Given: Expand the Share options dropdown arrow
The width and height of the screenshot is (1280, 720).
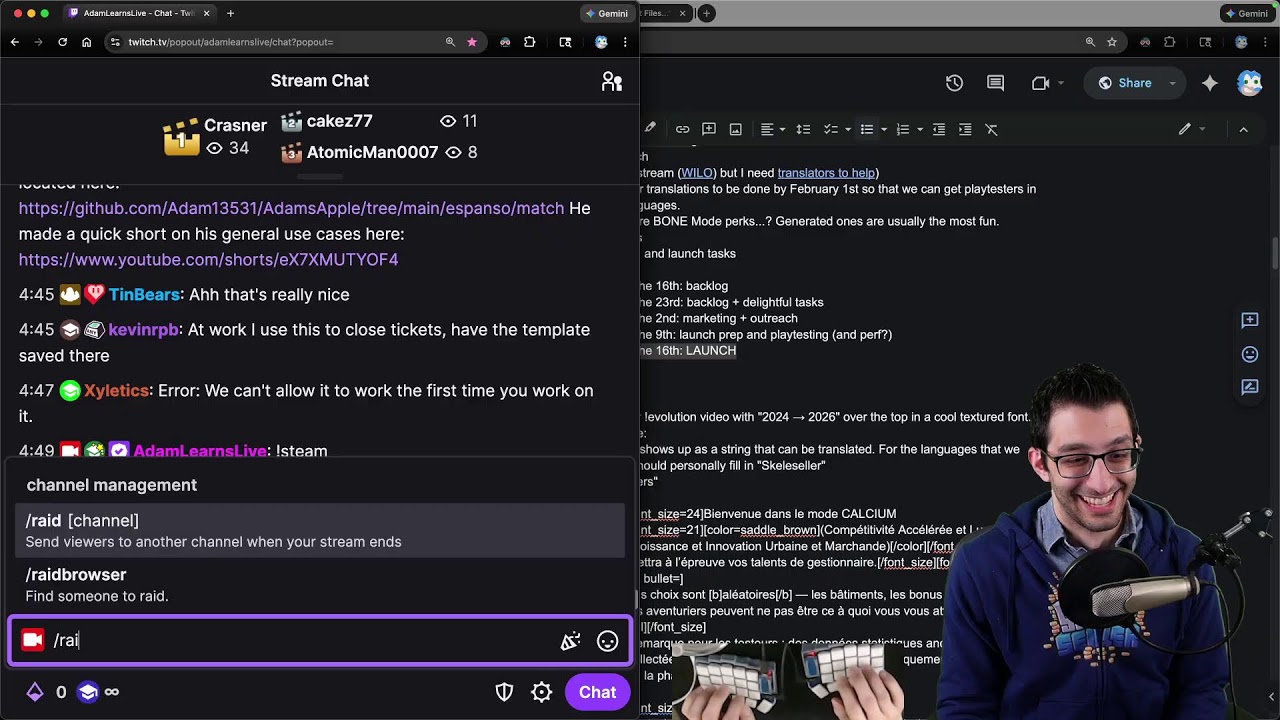Looking at the screenshot, I should pyautogui.click(x=1173, y=83).
